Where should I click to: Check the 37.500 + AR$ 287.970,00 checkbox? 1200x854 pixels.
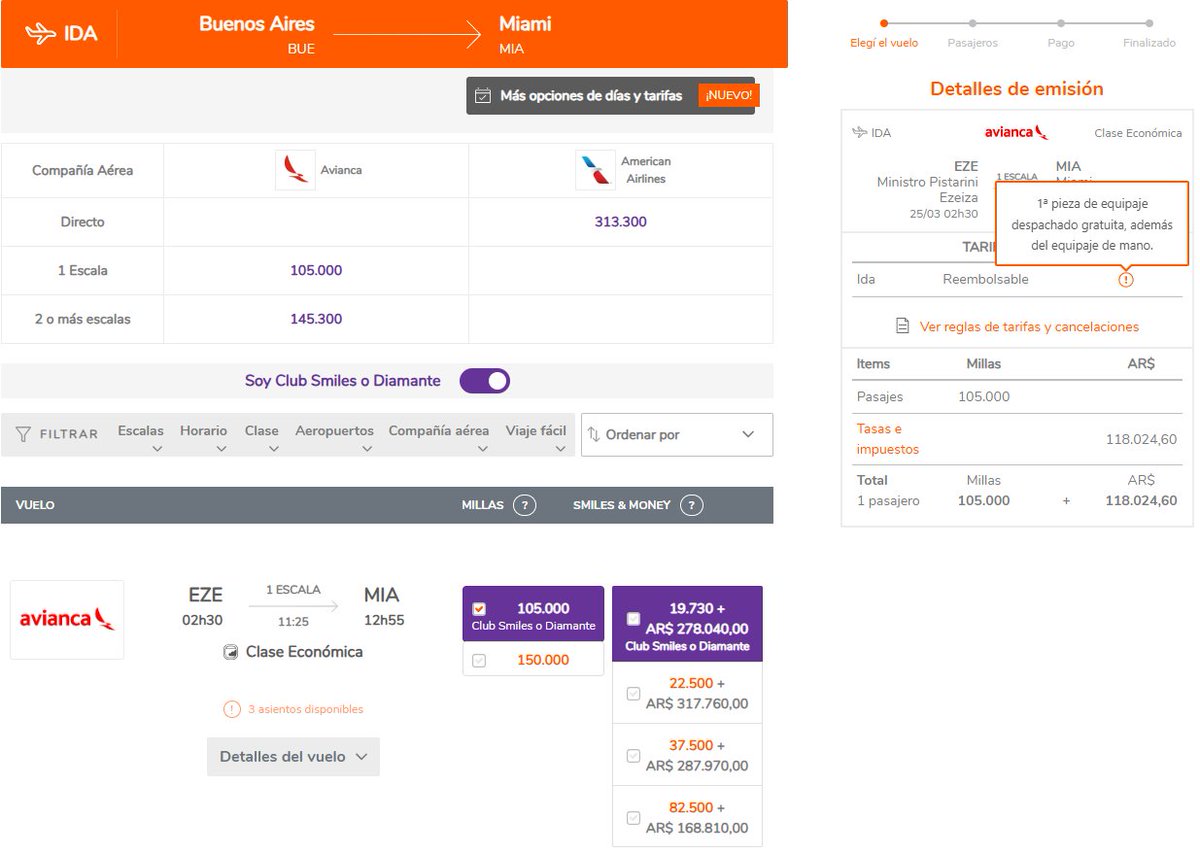tap(633, 756)
